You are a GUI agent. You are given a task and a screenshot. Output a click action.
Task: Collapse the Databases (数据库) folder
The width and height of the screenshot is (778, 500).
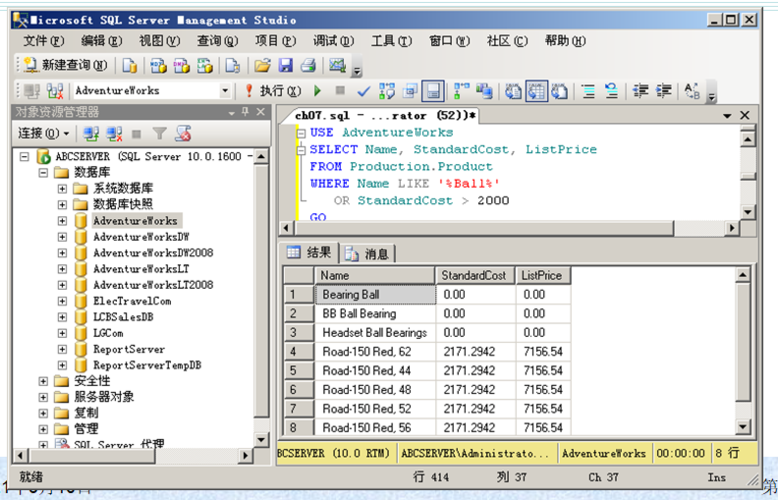point(43,173)
